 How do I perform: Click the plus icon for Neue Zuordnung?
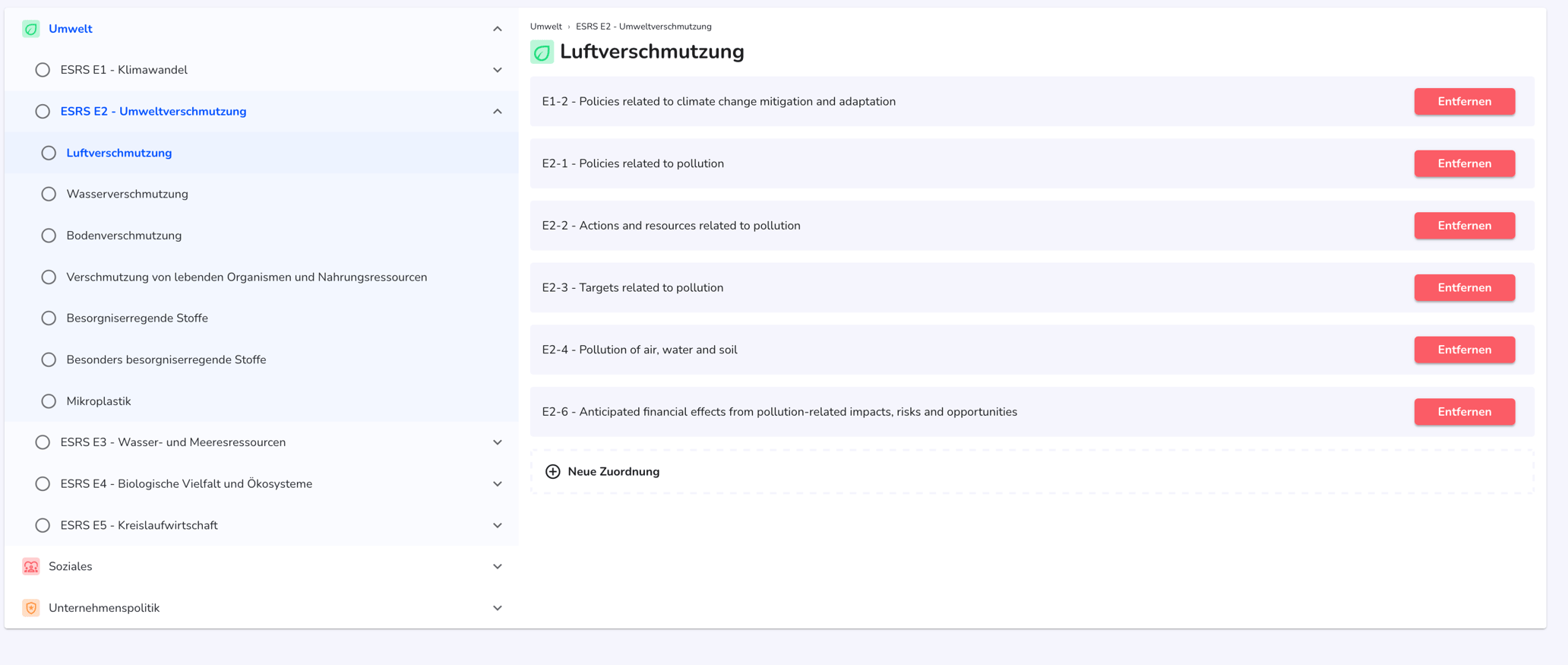coord(553,472)
